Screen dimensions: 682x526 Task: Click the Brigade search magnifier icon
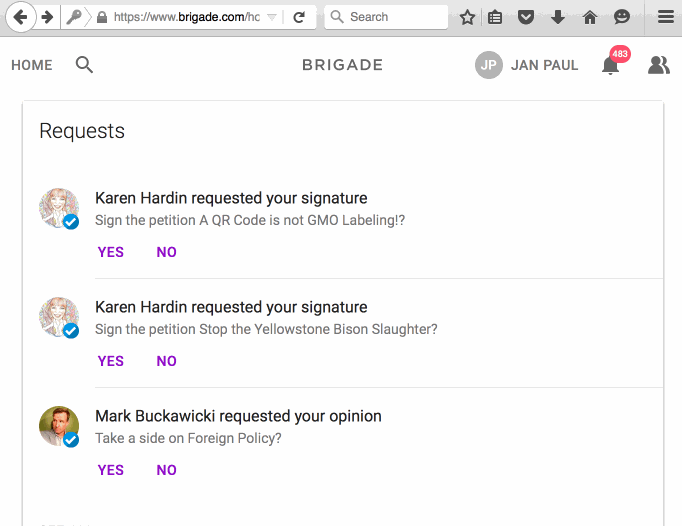click(x=85, y=65)
